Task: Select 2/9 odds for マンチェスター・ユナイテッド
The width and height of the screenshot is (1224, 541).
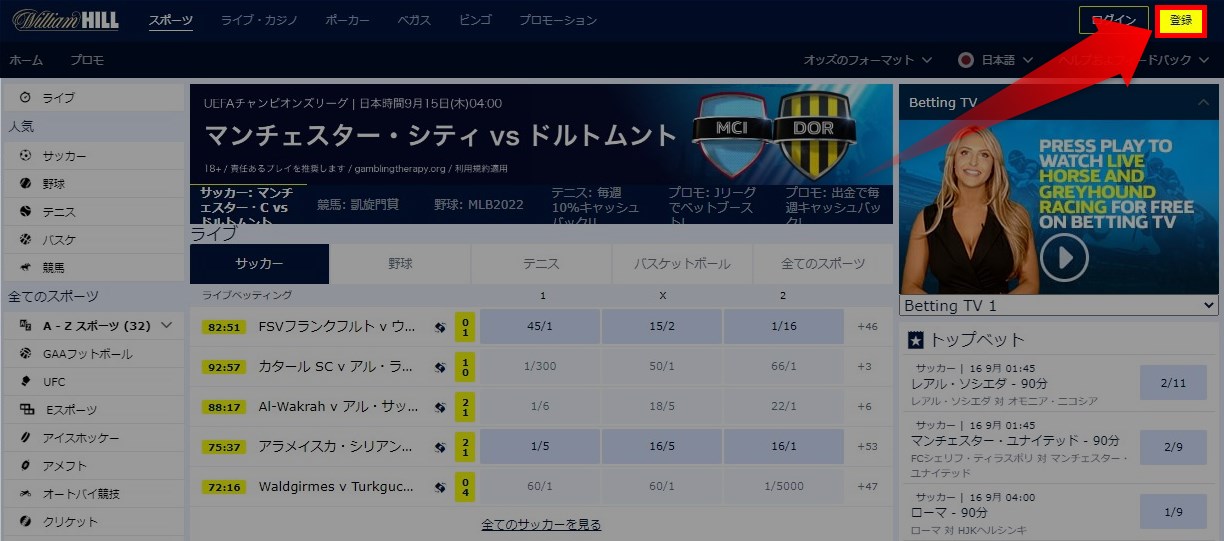Action: 1172,447
